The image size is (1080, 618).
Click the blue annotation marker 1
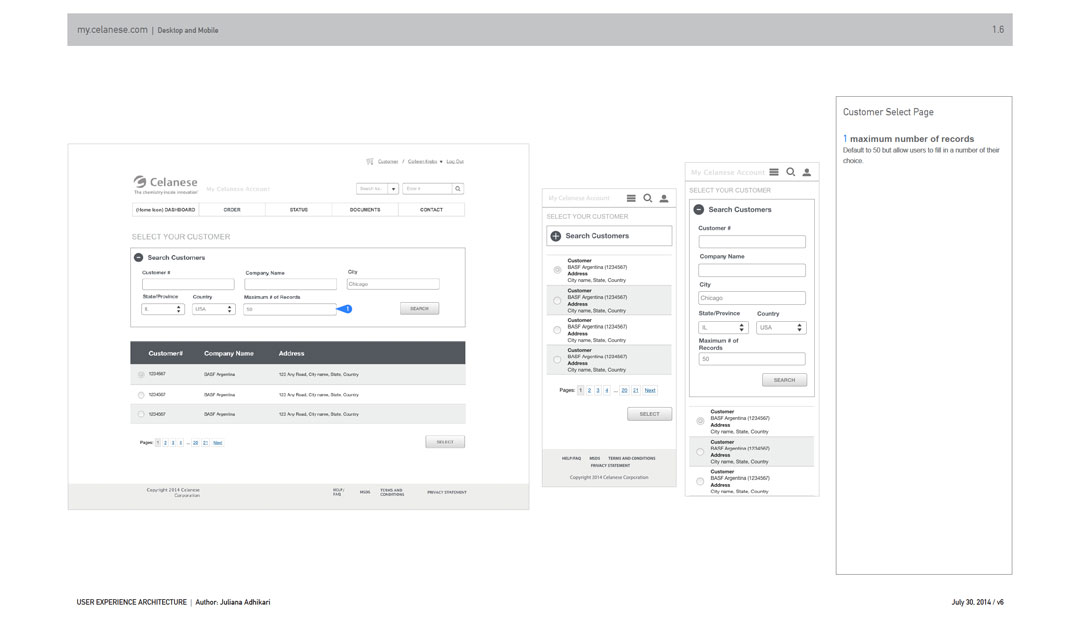coord(347,309)
